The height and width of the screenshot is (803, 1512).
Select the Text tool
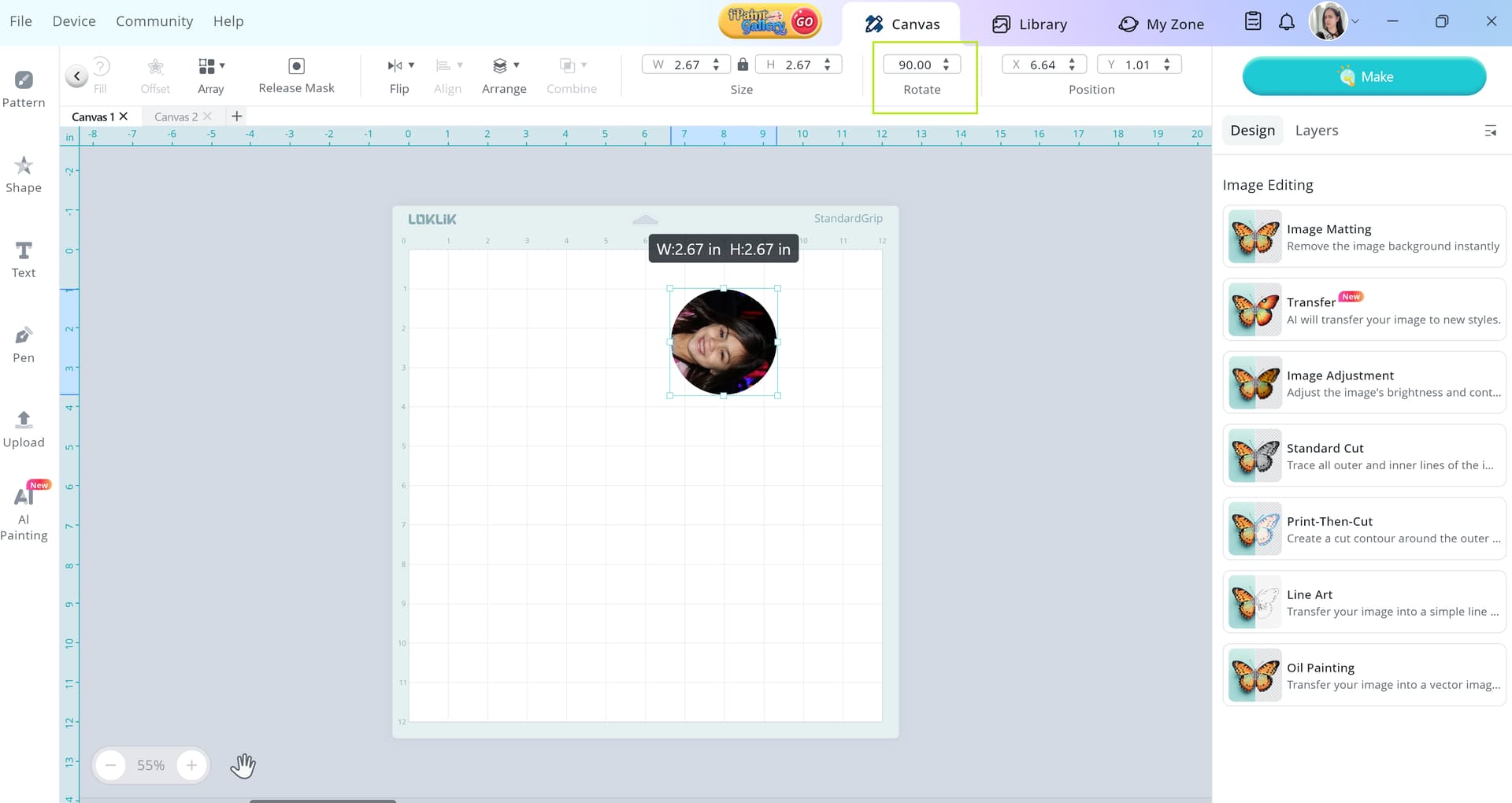[24, 259]
